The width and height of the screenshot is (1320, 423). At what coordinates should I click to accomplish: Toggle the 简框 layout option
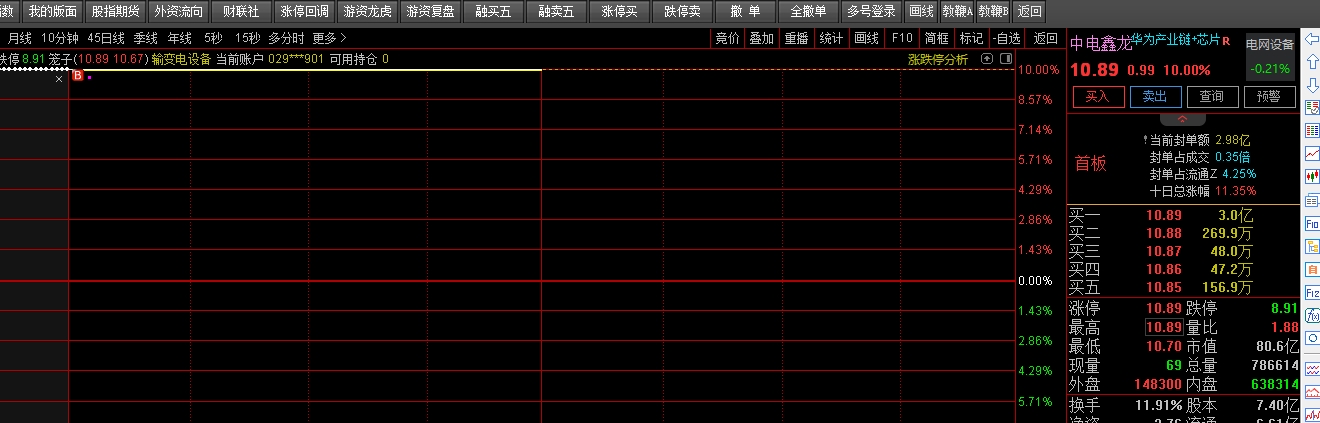pos(937,38)
